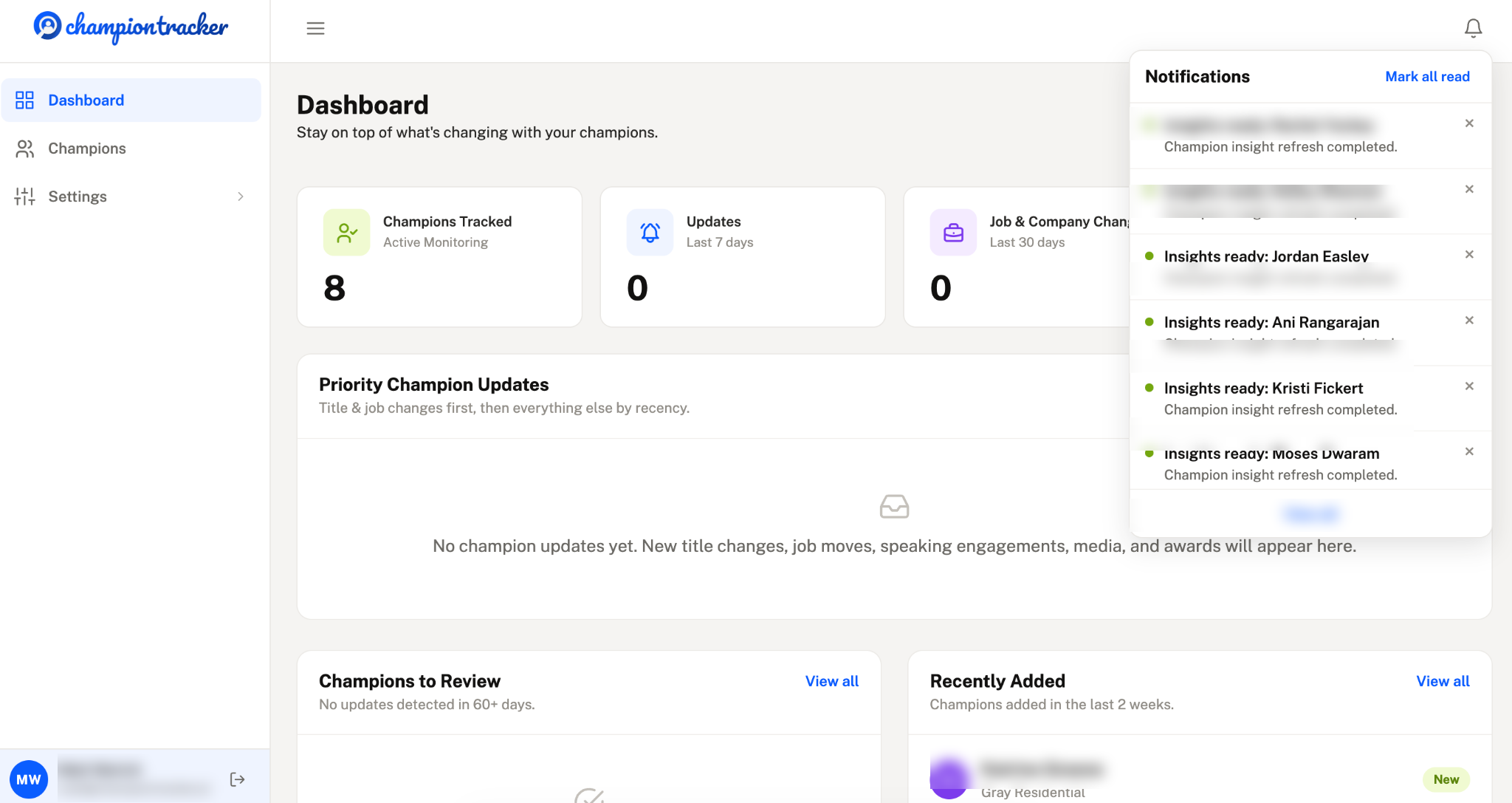This screenshot has height=803, width=1512.
Task: Click the championtracker logo
Action: click(x=131, y=27)
